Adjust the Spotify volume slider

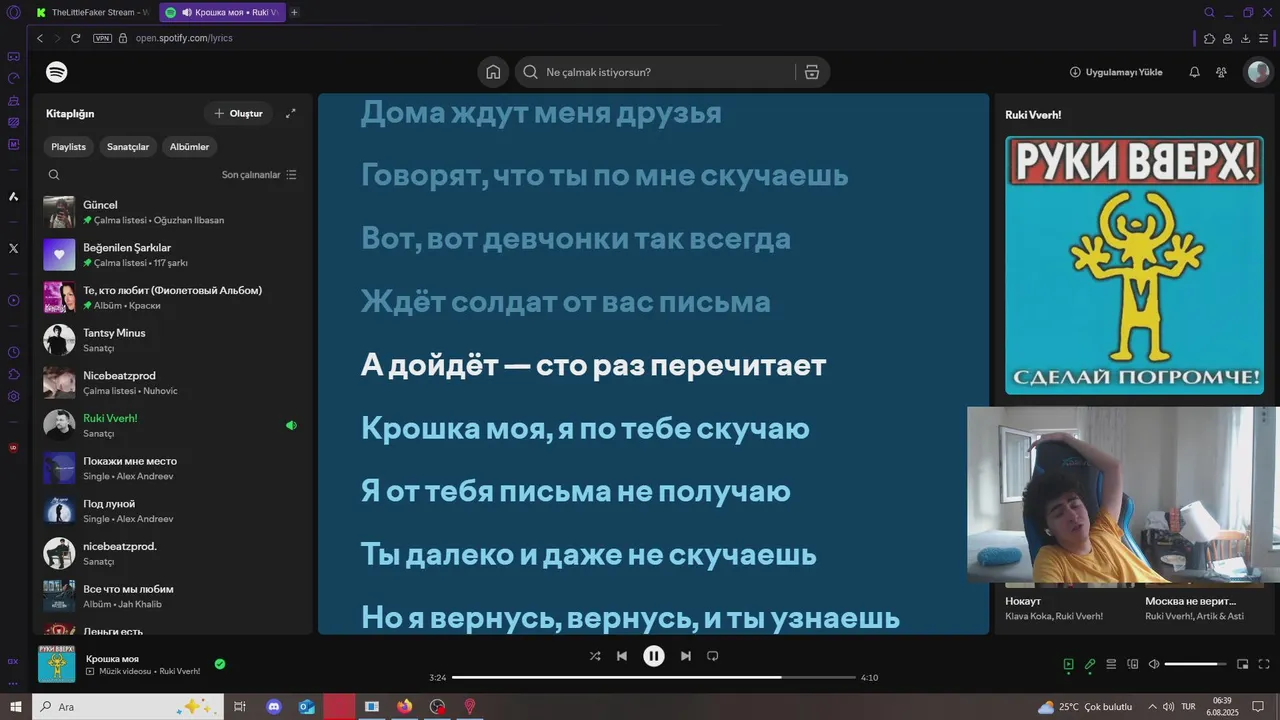point(1196,664)
